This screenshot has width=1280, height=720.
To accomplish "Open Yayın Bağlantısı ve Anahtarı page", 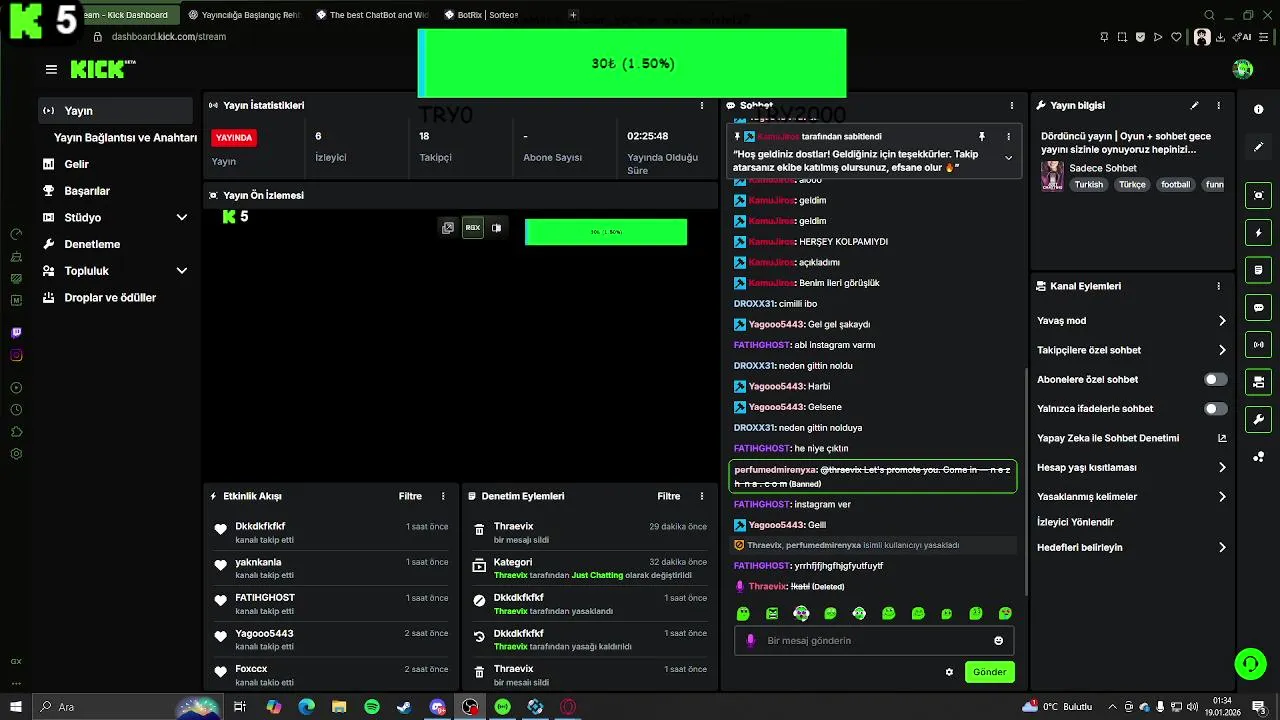I will 125,138.
